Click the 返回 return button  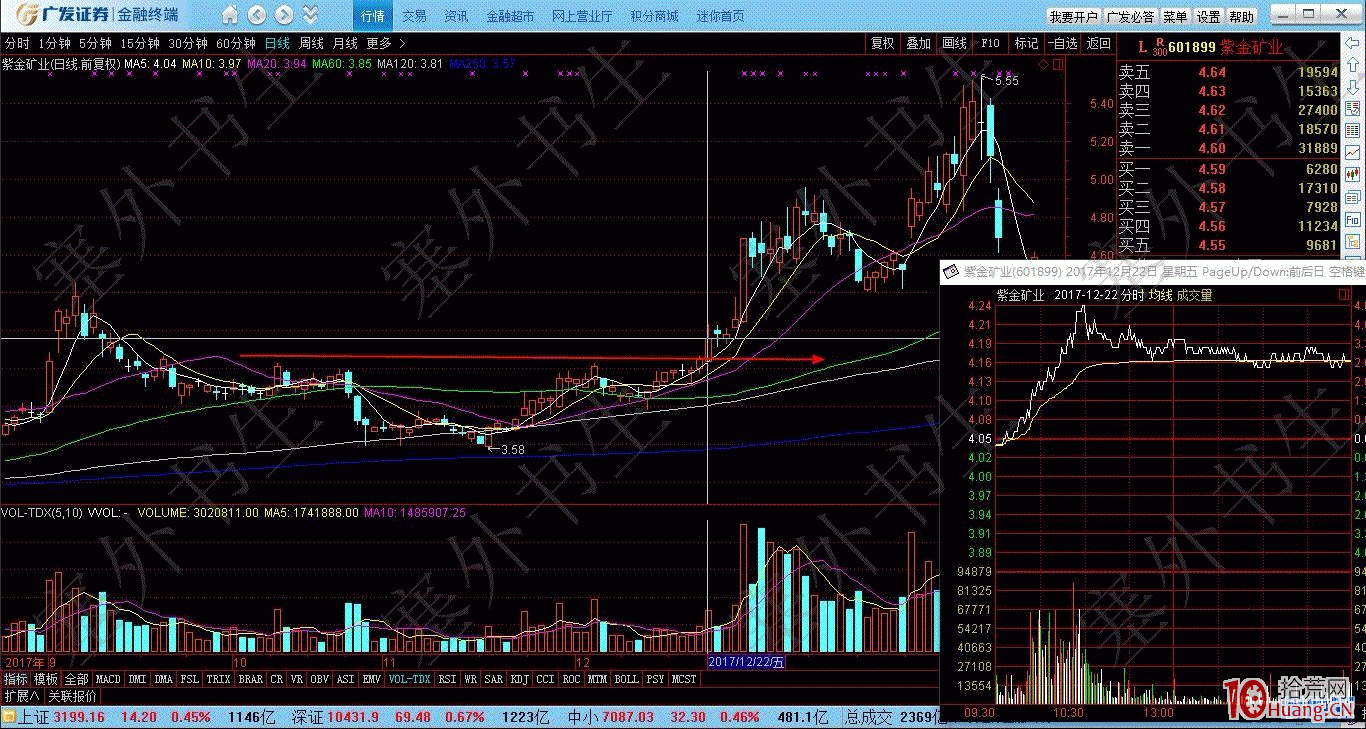point(1099,44)
